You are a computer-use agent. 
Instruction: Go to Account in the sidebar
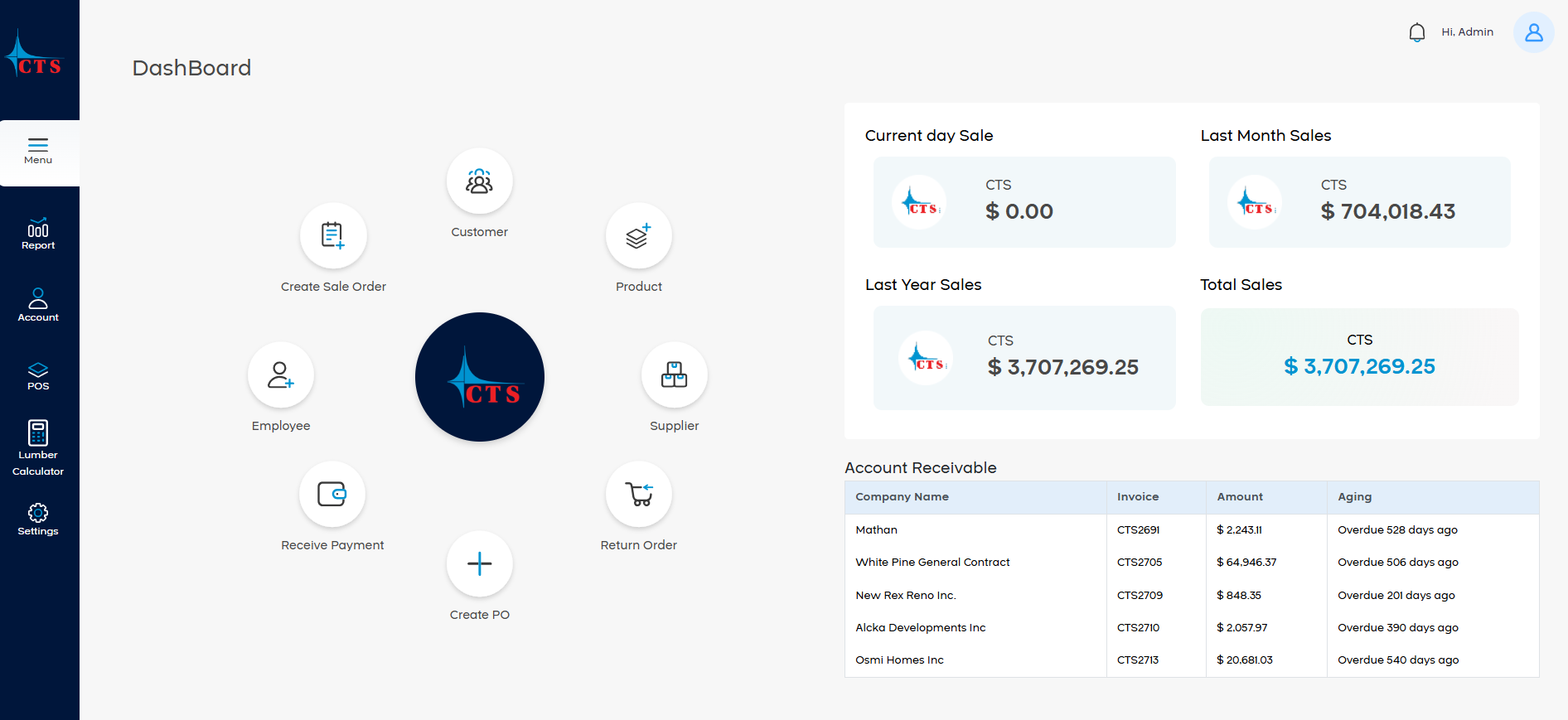[38, 305]
